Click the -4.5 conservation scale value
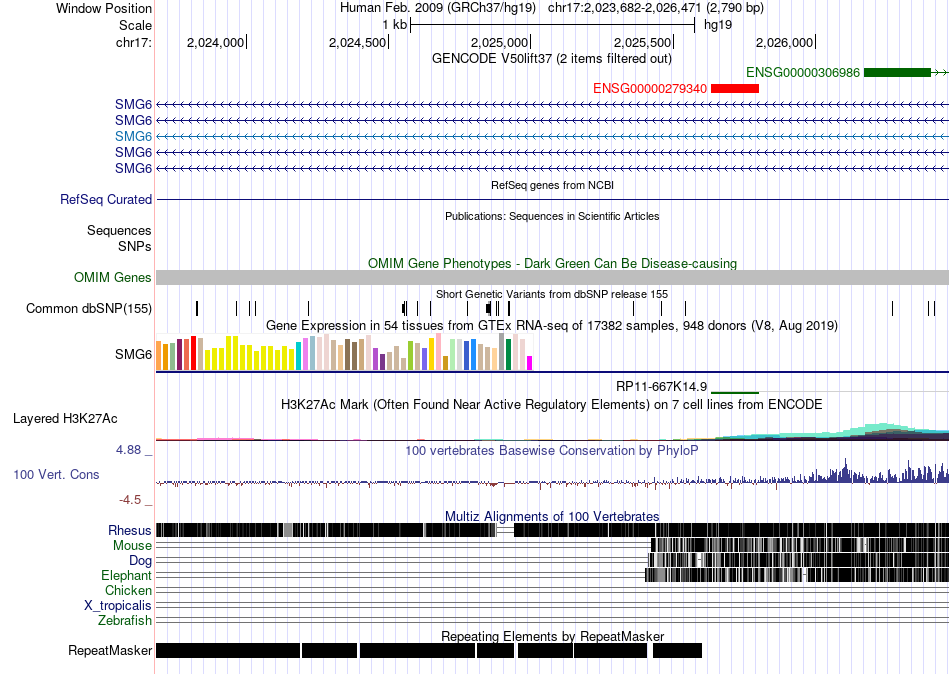 [x=130, y=500]
